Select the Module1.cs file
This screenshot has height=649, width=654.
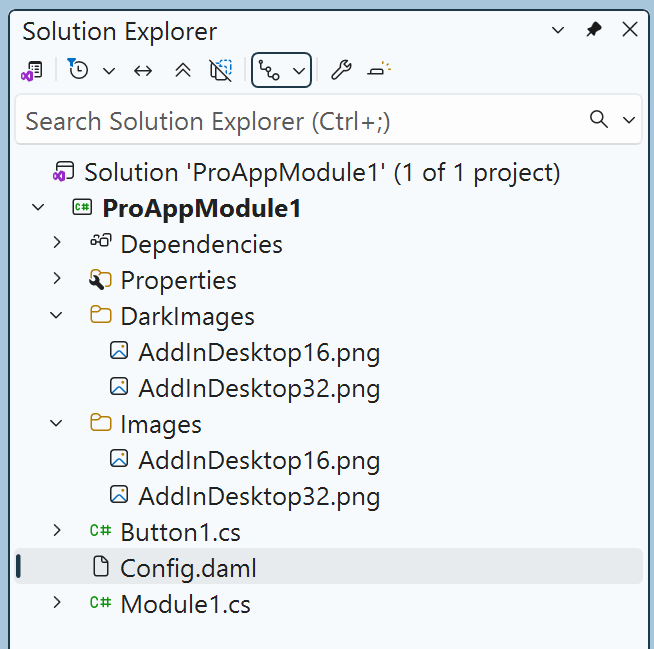[186, 604]
